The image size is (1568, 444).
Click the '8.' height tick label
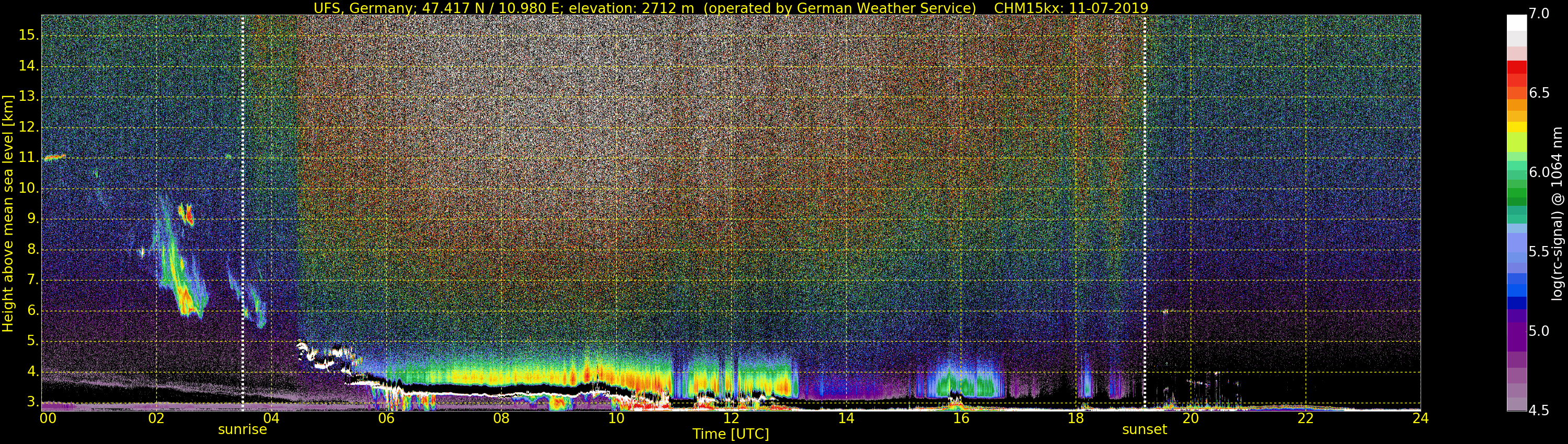[x=33, y=249]
